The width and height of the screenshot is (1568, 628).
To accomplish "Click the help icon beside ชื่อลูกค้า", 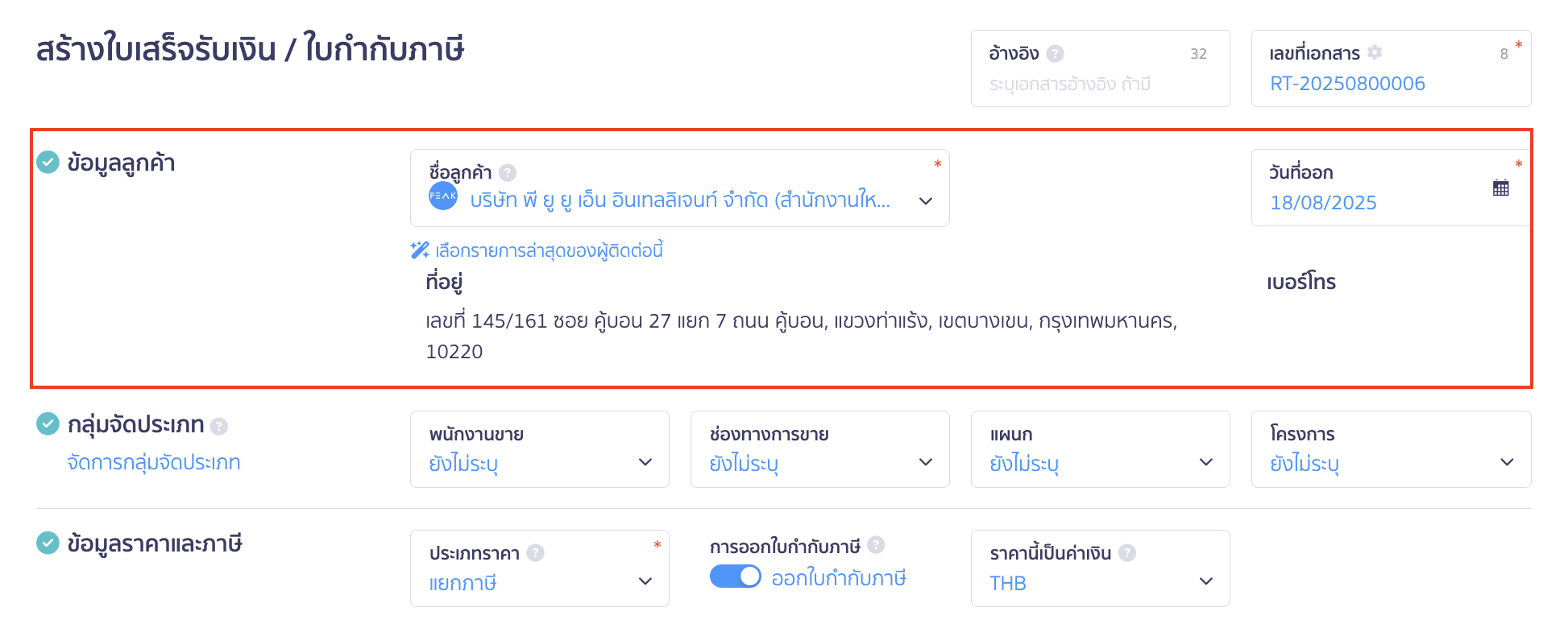I will pos(506,171).
